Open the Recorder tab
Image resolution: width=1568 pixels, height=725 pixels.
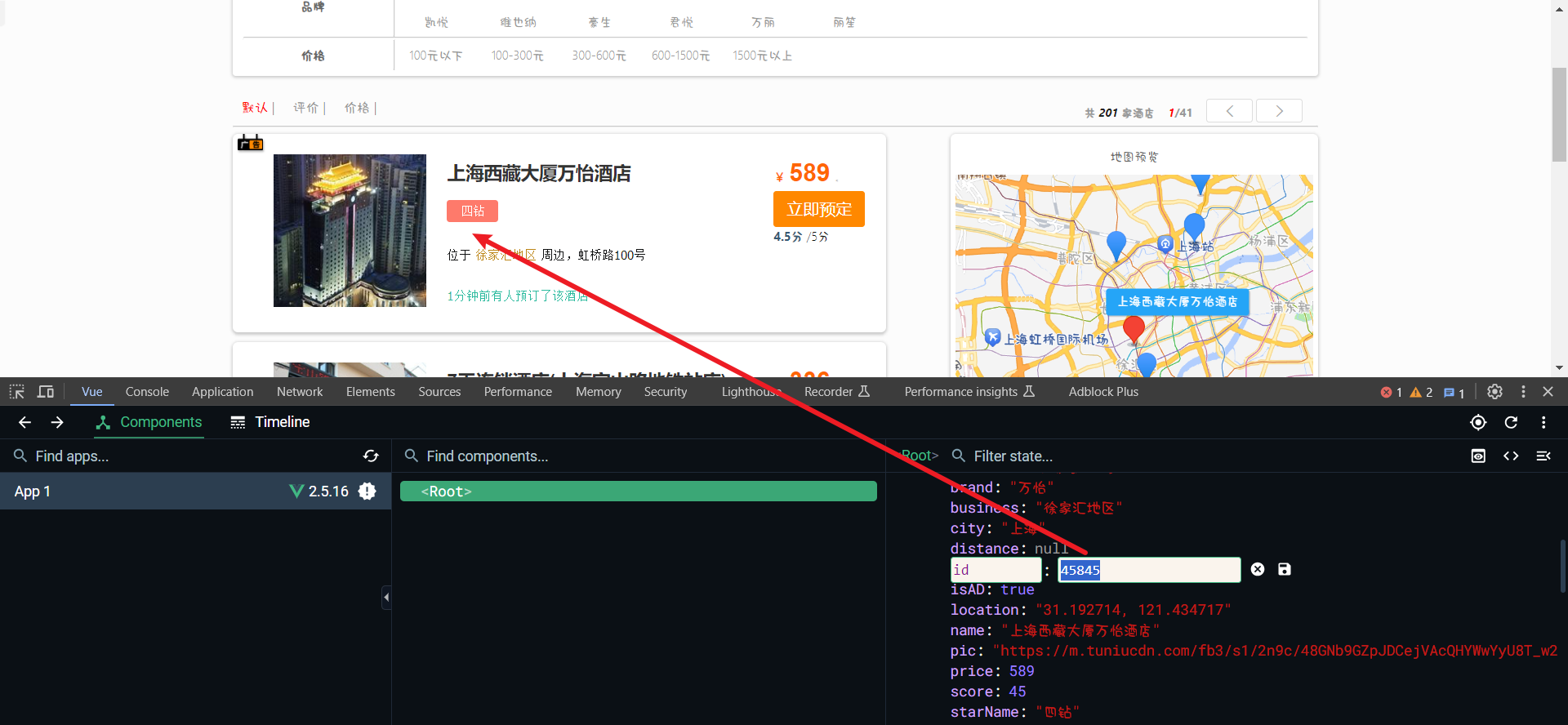(836, 392)
